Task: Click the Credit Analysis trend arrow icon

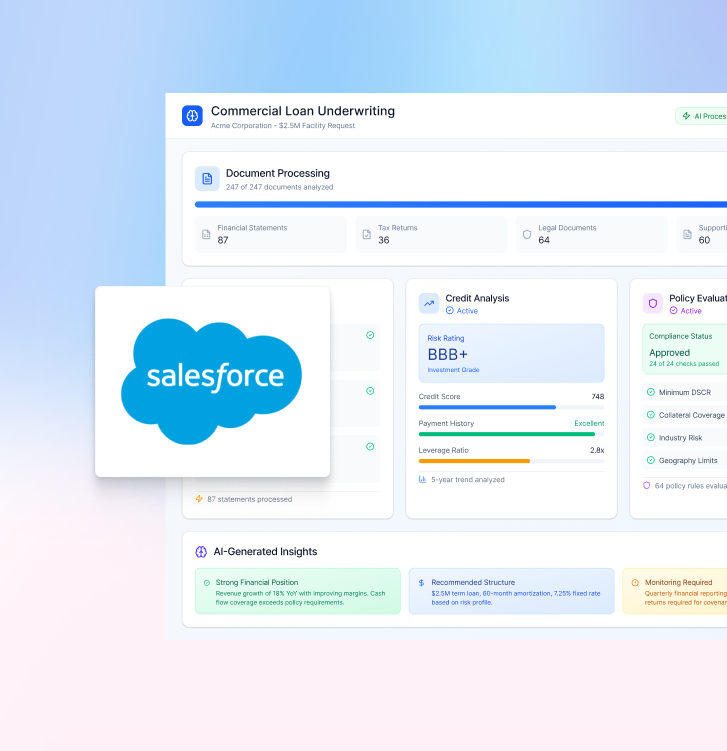Action: click(429, 303)
